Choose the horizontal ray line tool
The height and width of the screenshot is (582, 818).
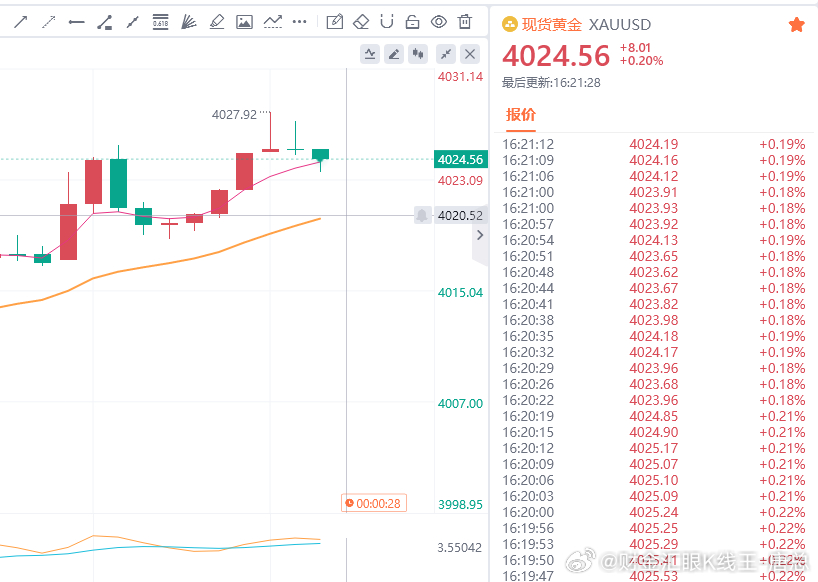(77, 22)
